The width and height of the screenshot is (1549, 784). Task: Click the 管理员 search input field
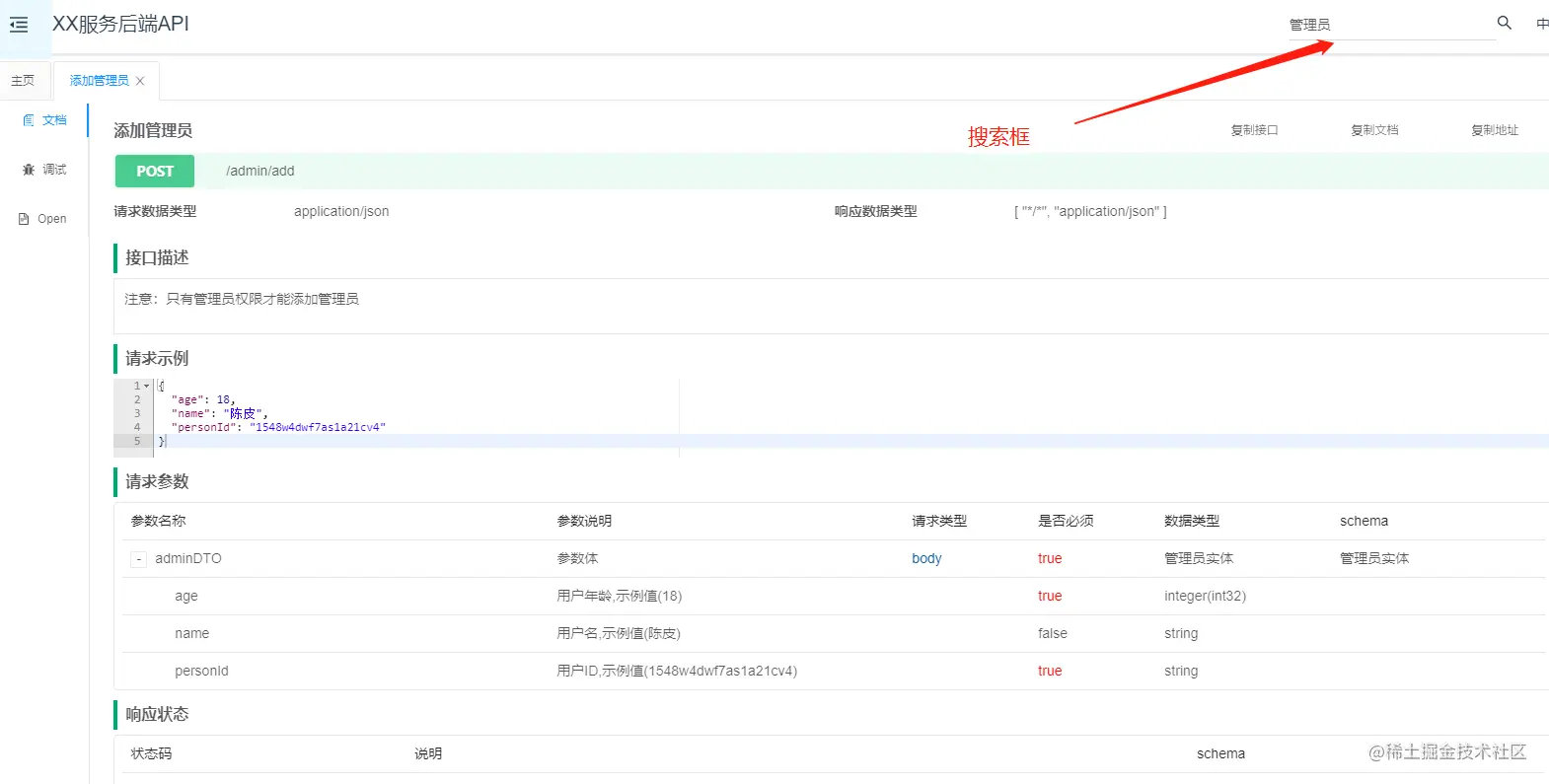click(1391, 25)
